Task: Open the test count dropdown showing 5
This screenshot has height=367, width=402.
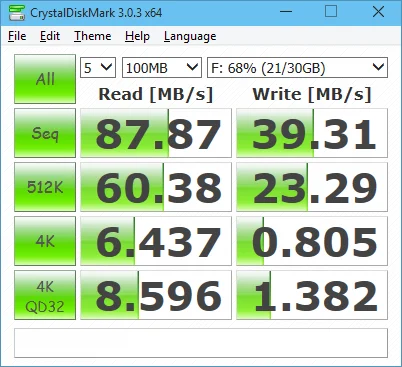Action: [98, 68]
